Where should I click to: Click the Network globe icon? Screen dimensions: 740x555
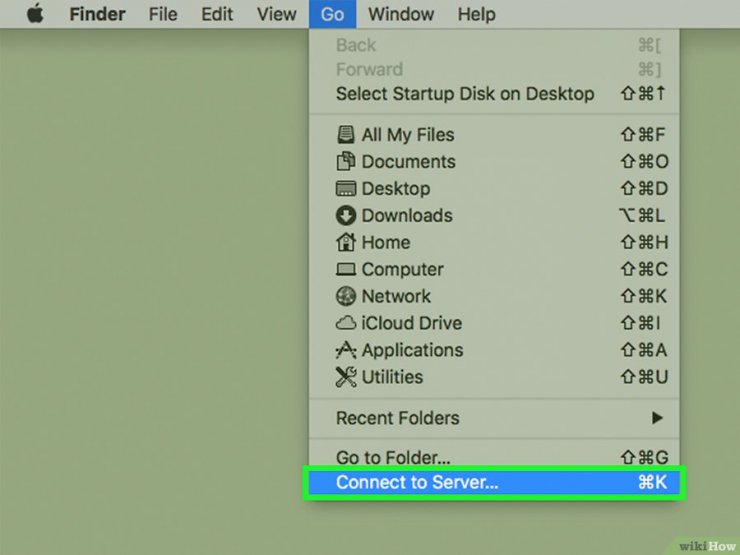(345, 296)
